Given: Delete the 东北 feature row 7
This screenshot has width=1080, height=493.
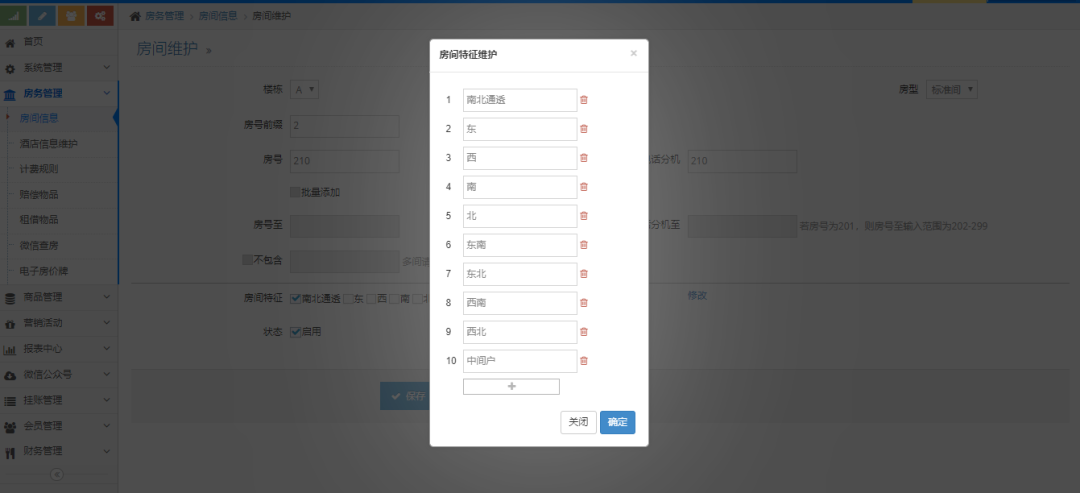Looking at the screenshot, I should click(x=584, y=273).
